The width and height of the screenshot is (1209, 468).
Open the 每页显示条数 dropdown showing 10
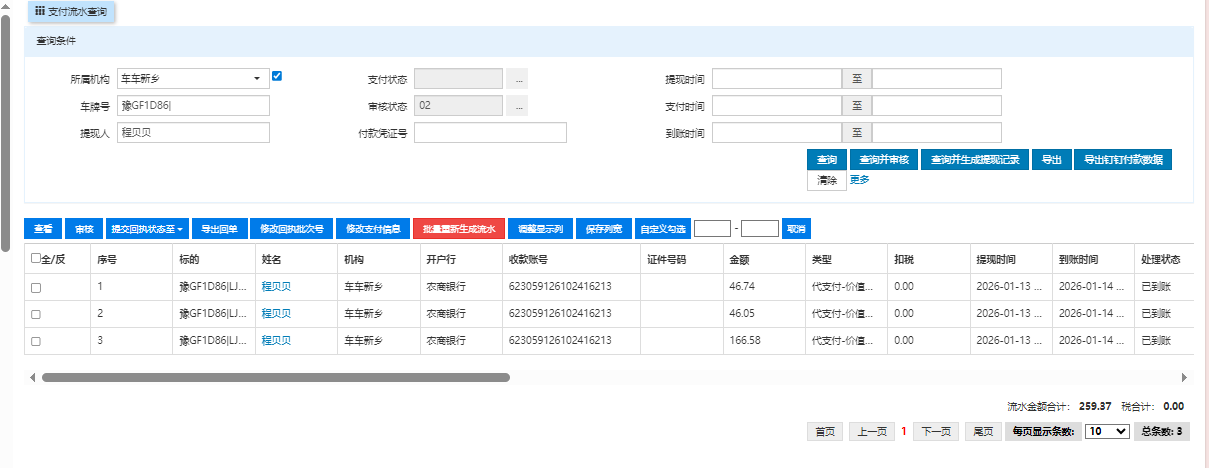(1107, 431)
